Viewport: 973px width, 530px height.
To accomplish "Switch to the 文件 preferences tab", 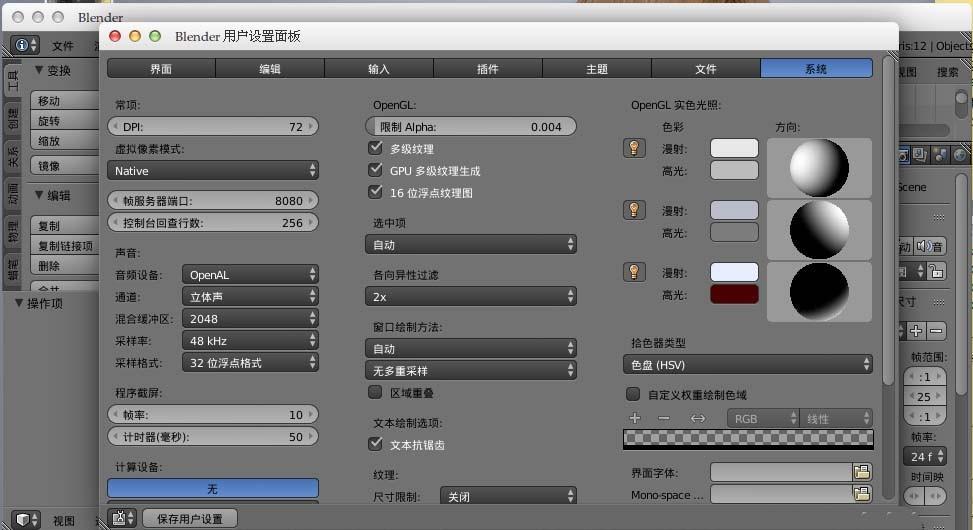I will coord(706,68).
